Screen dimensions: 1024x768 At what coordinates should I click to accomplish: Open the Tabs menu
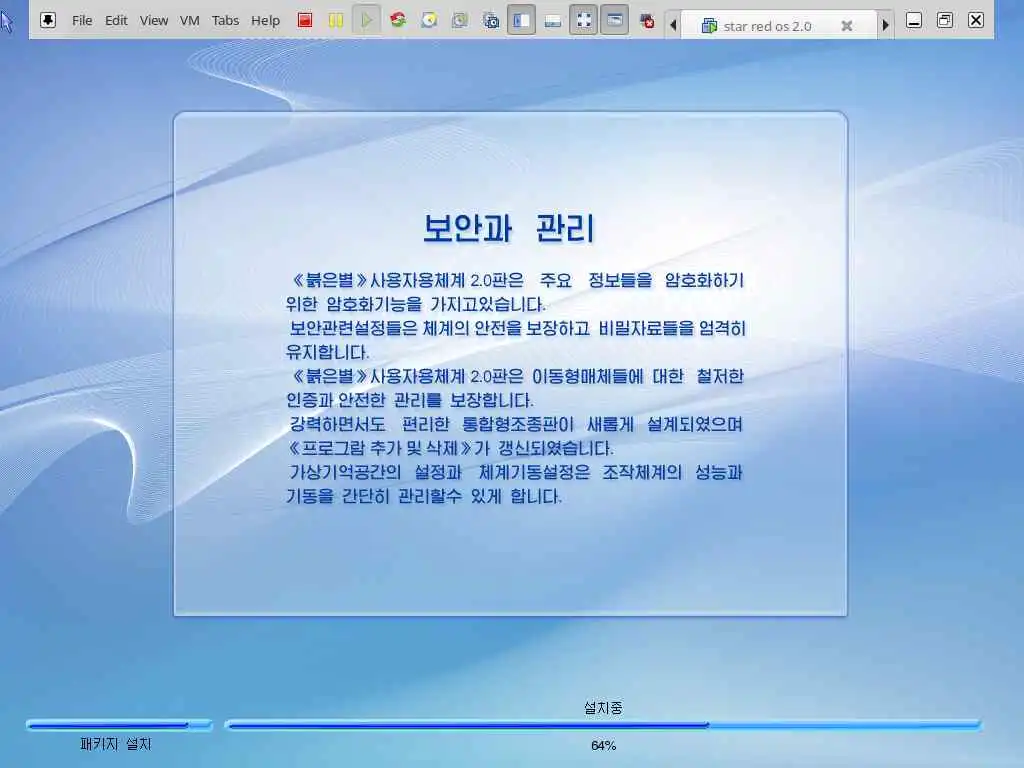coord(225,20)
